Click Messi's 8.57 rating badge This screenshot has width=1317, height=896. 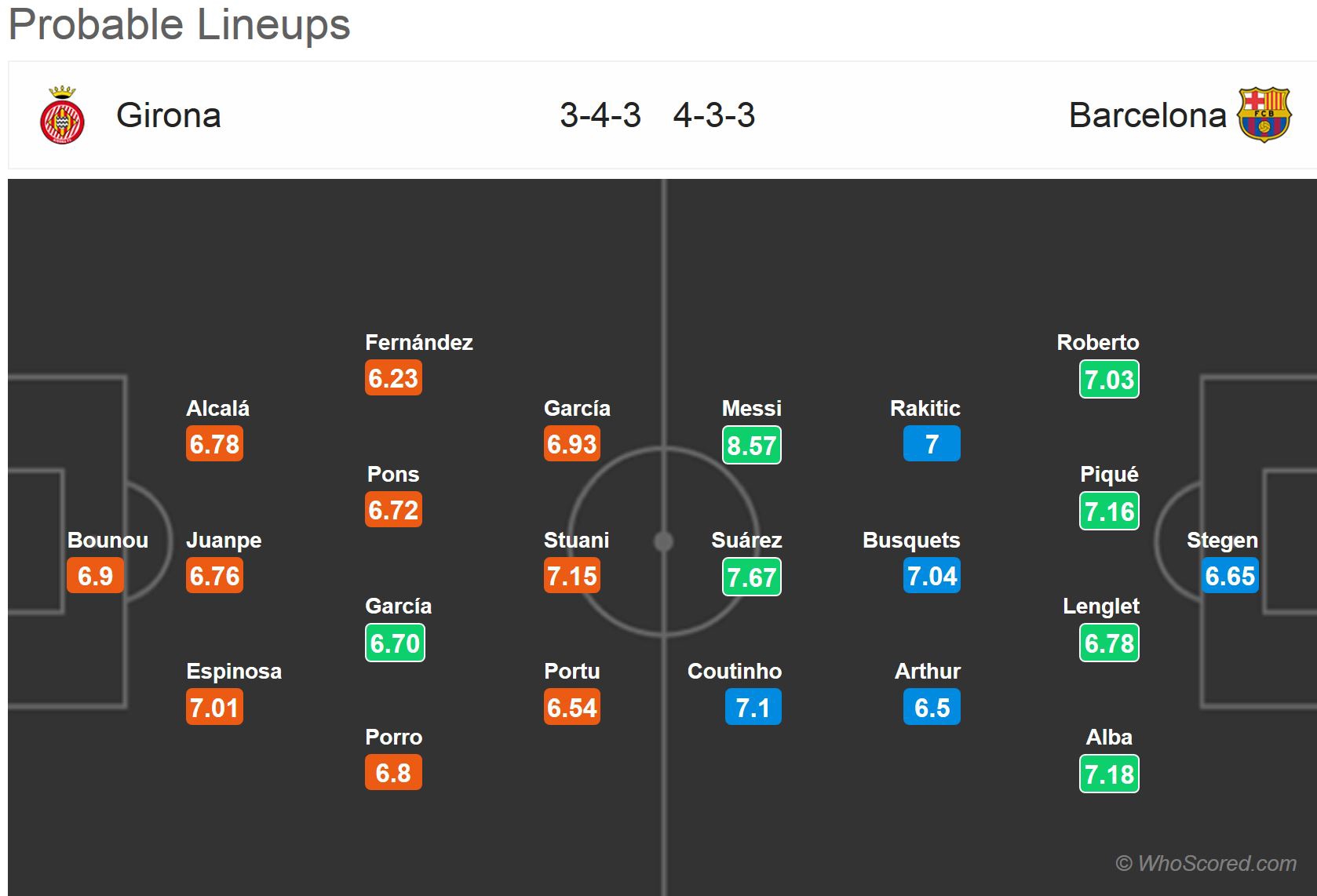(x=751, y=445)
